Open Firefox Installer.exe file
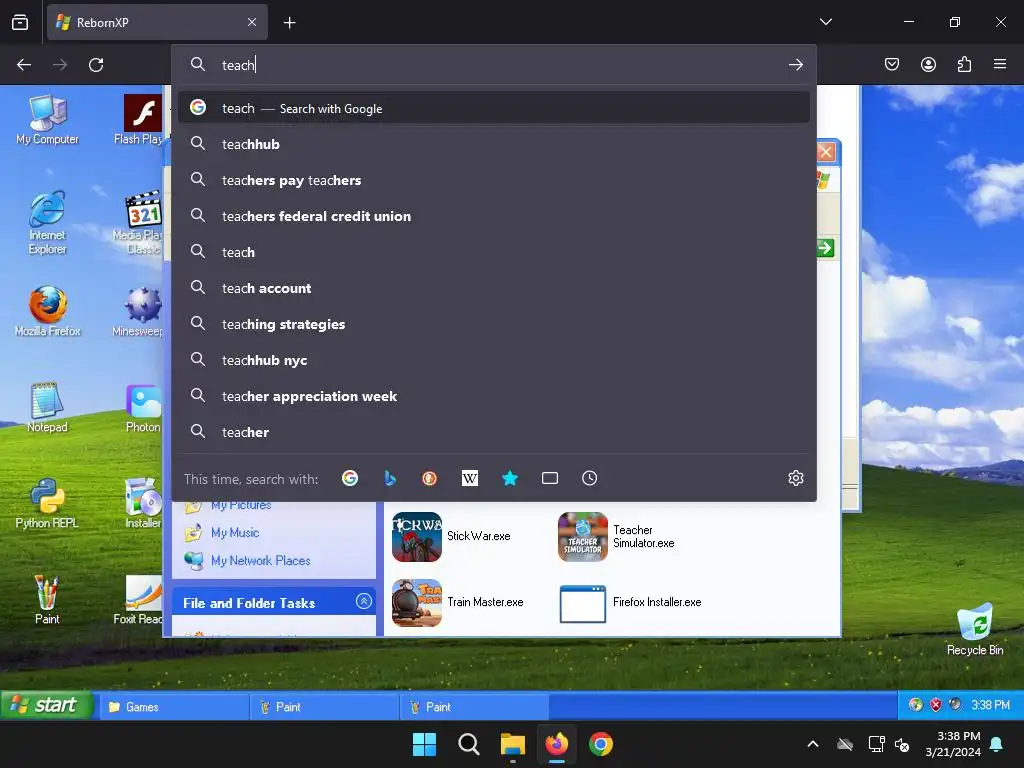The image size is (1024, 768). coord(630,602)
